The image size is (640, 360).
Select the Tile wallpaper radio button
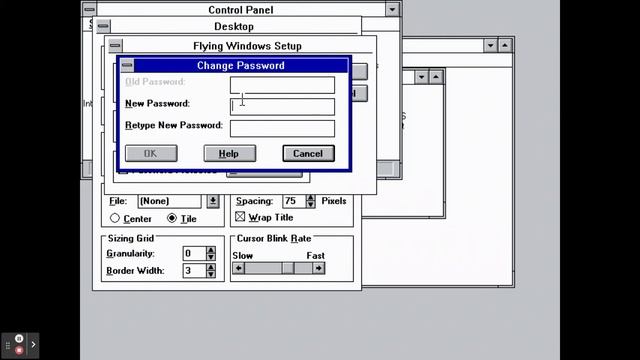pos(172,218)
